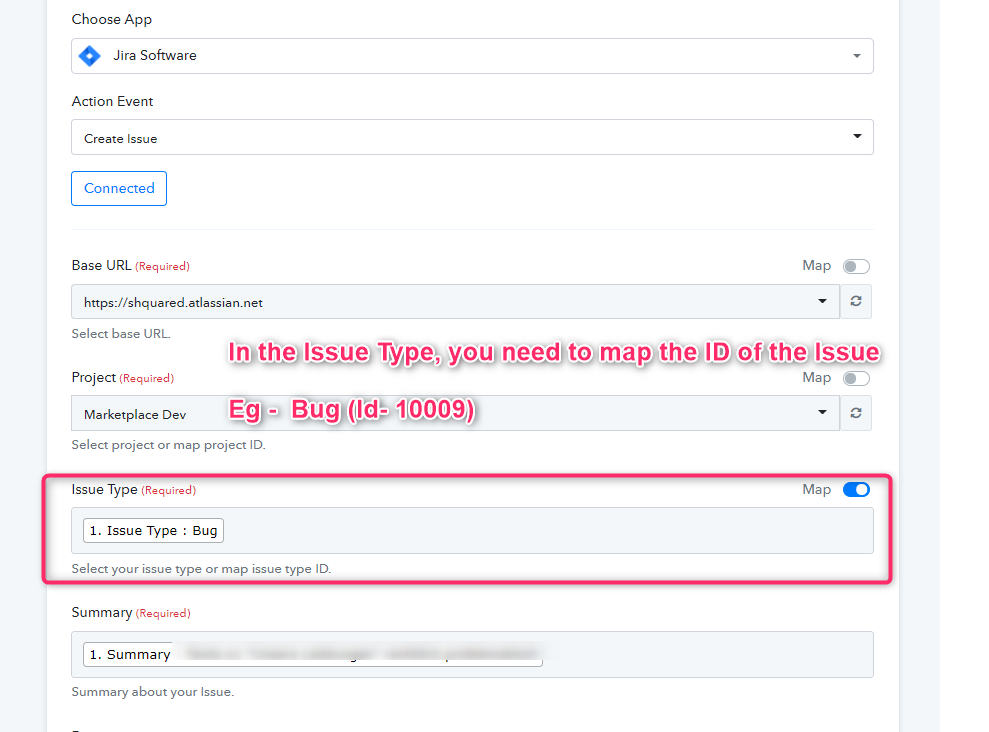The height and width of the screenshot is (732, 989).
Task: Refresh the Project list
Action: click(856, 413)
